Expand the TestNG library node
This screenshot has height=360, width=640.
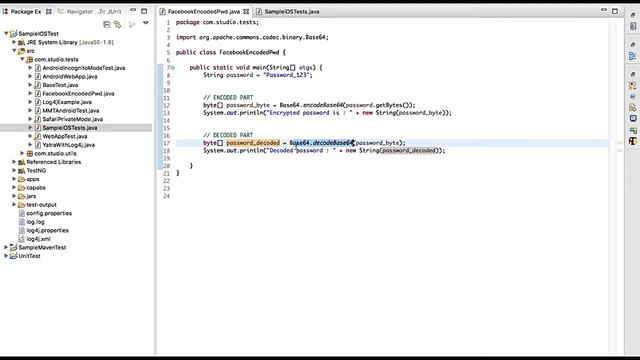point(14,170)
